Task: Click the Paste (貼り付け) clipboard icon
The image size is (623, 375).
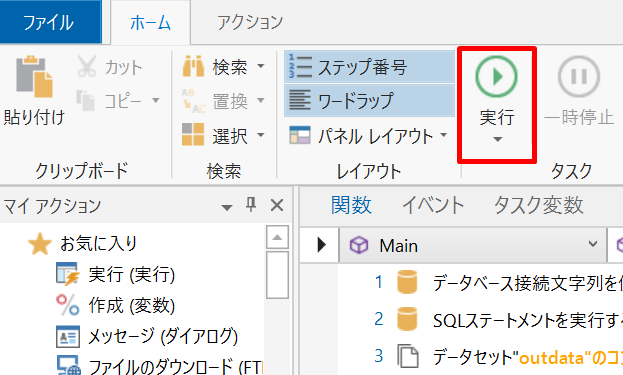Action: click(x=34, y=77)
